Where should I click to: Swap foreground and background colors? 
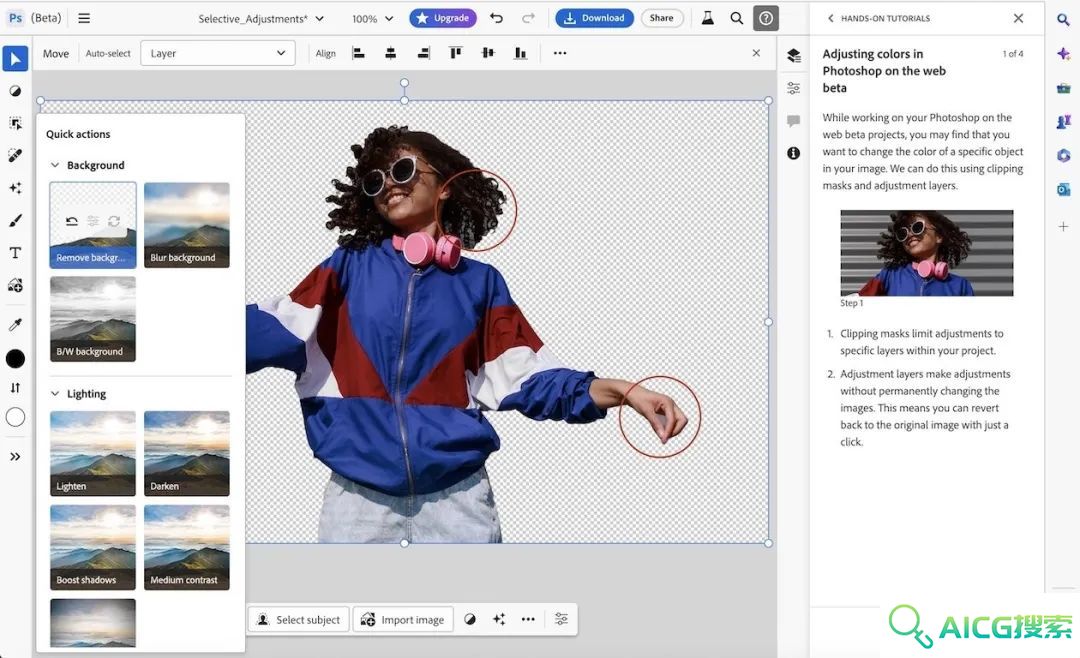point(15,388)
